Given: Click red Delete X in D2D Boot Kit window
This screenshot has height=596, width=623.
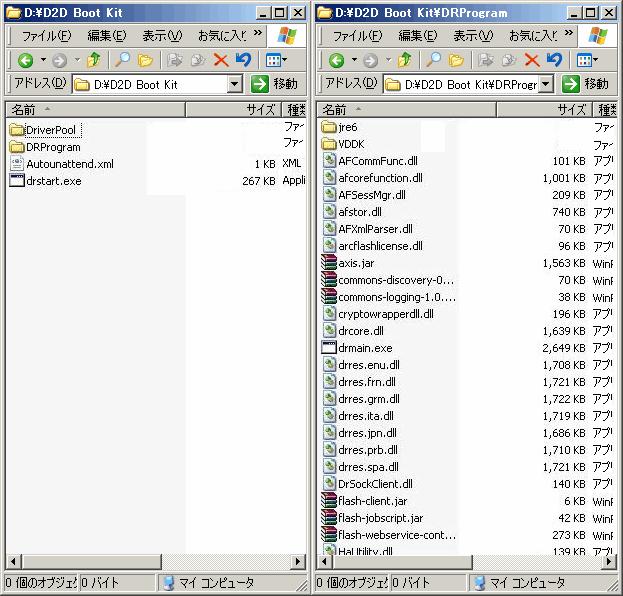Looking at the screenshot, I should 221,60.
